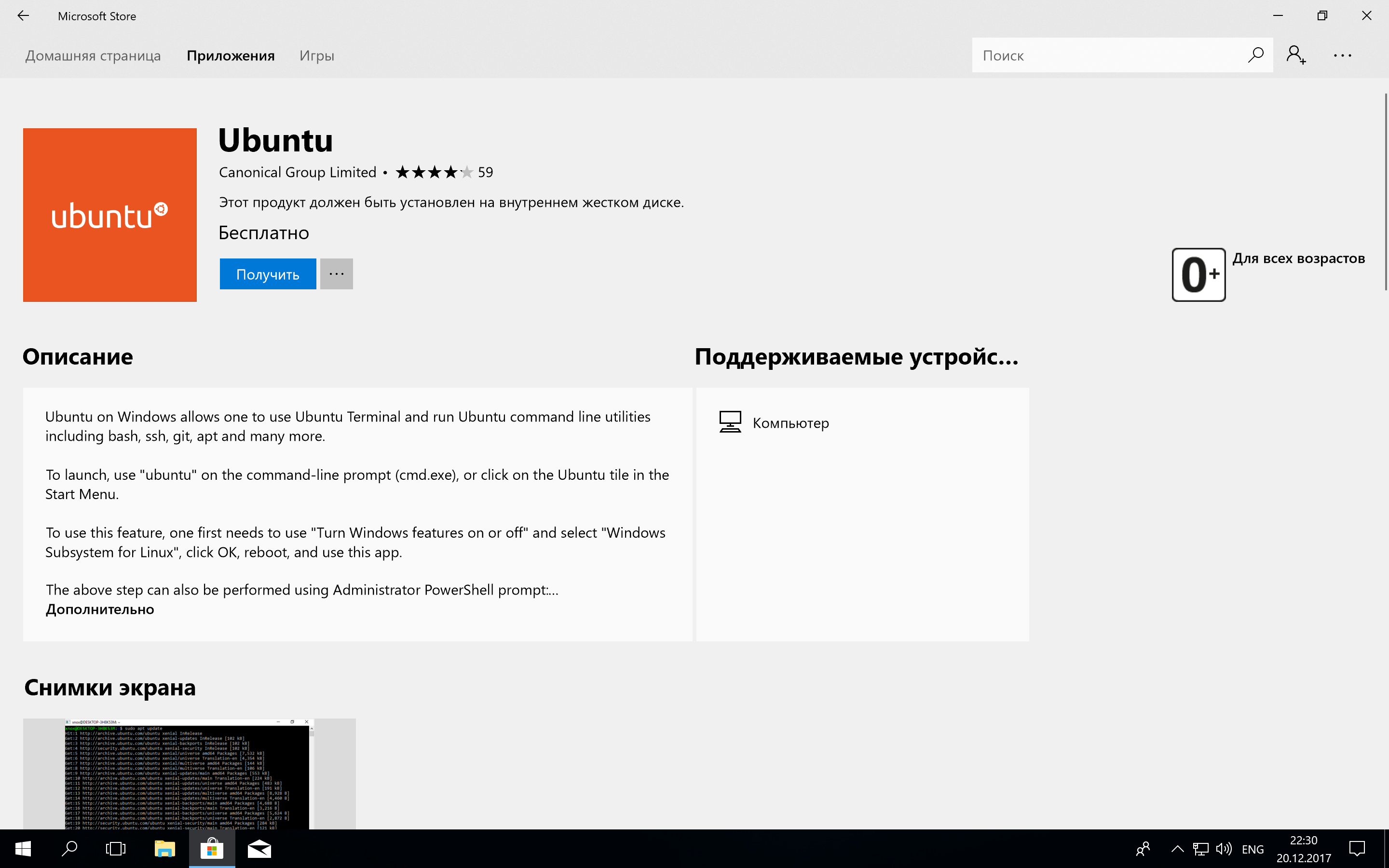This screenshot has width=1389, height=868.
Task: Click the Компьютер device icon
Action: [730, 422]
